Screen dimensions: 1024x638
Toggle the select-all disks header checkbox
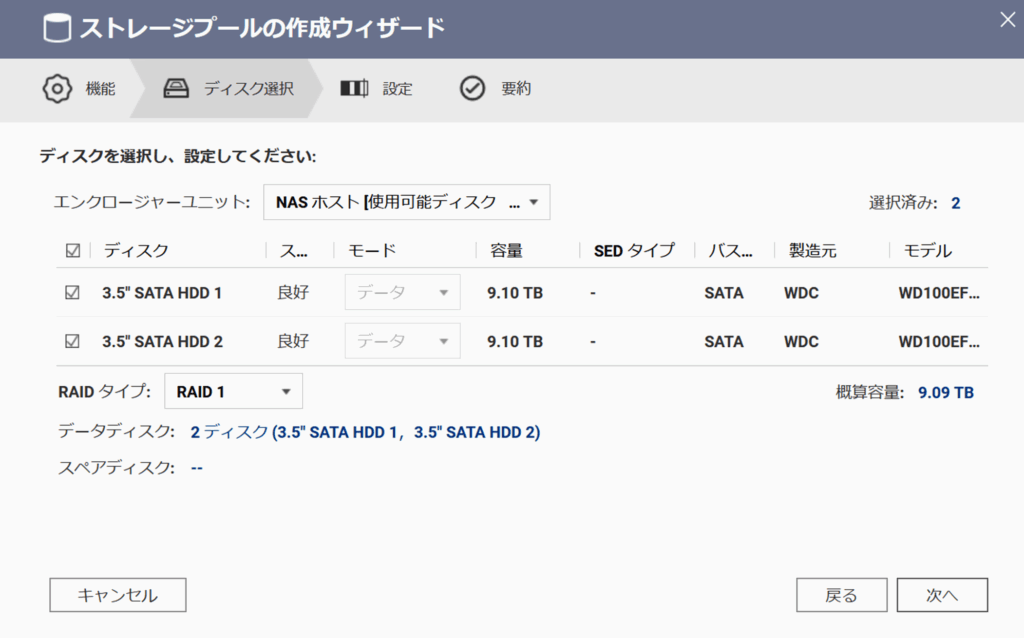72,251
